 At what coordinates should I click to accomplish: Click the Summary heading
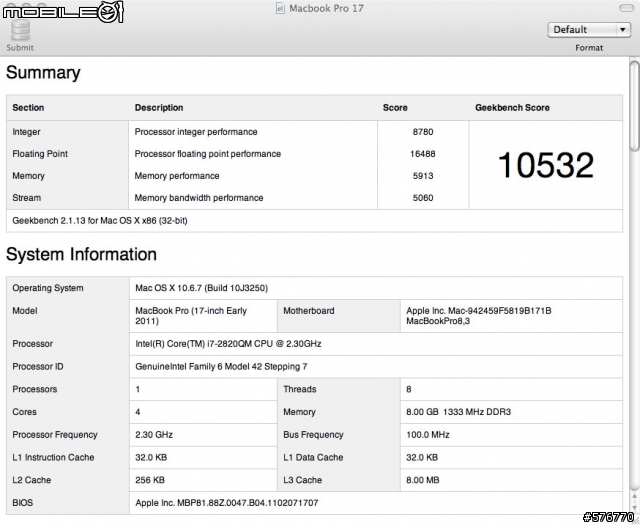click(43, 73)
